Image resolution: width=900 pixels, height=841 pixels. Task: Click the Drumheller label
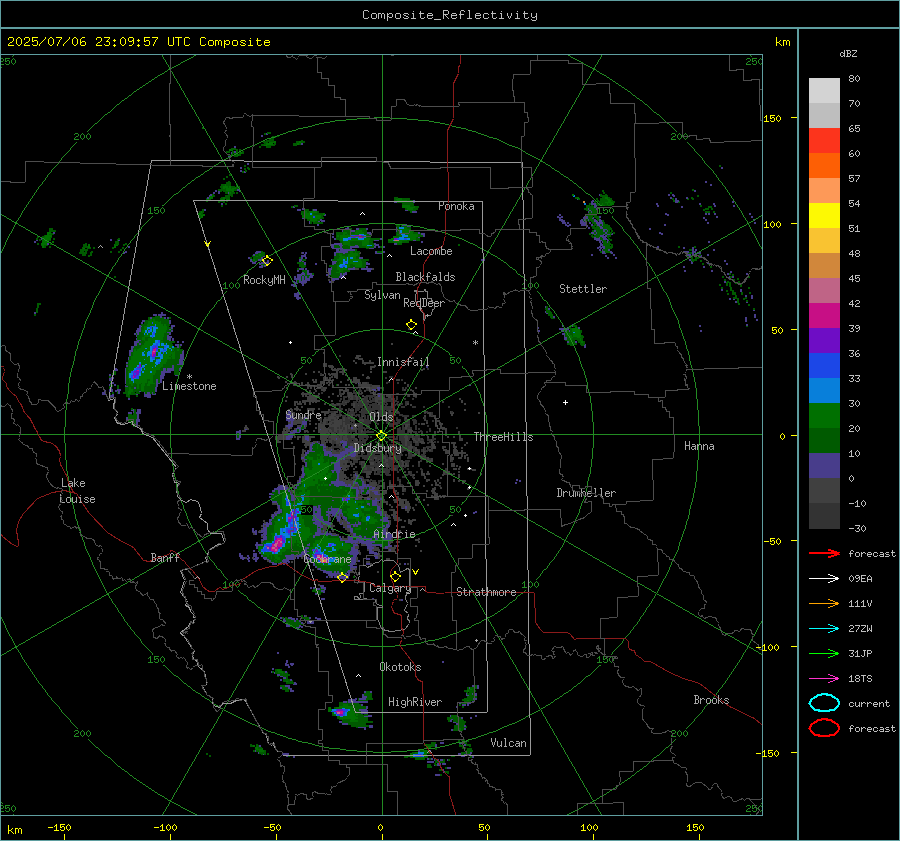(586, 493)
